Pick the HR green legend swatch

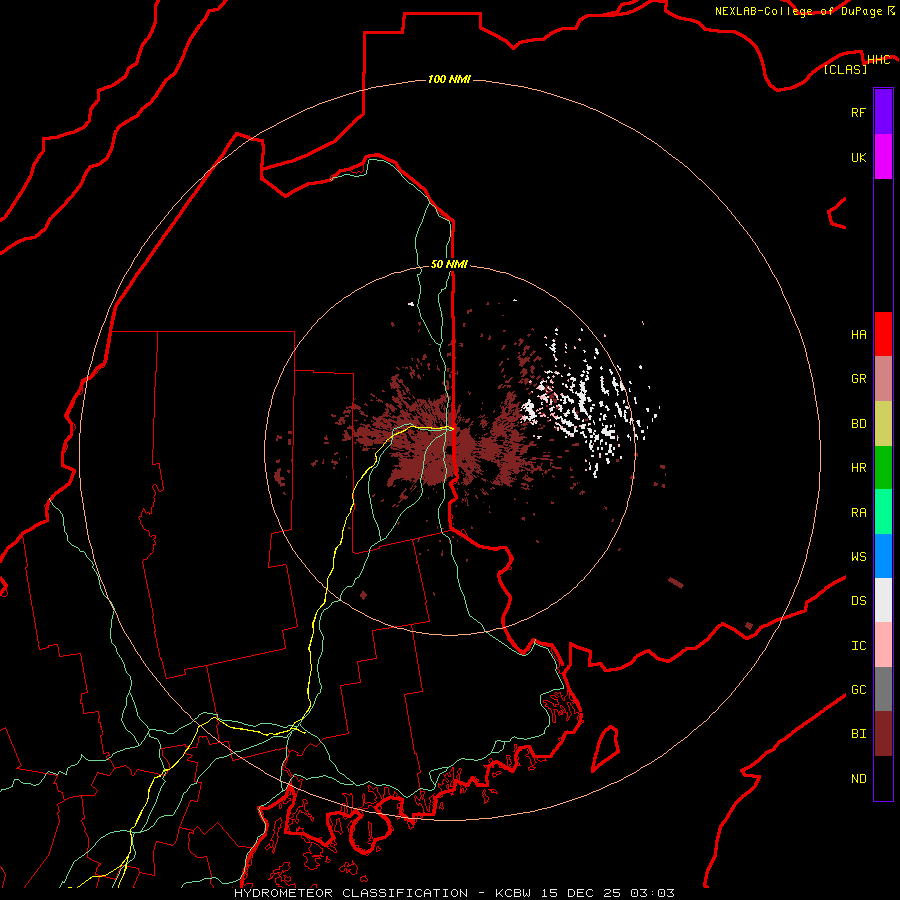pos(883,468)
